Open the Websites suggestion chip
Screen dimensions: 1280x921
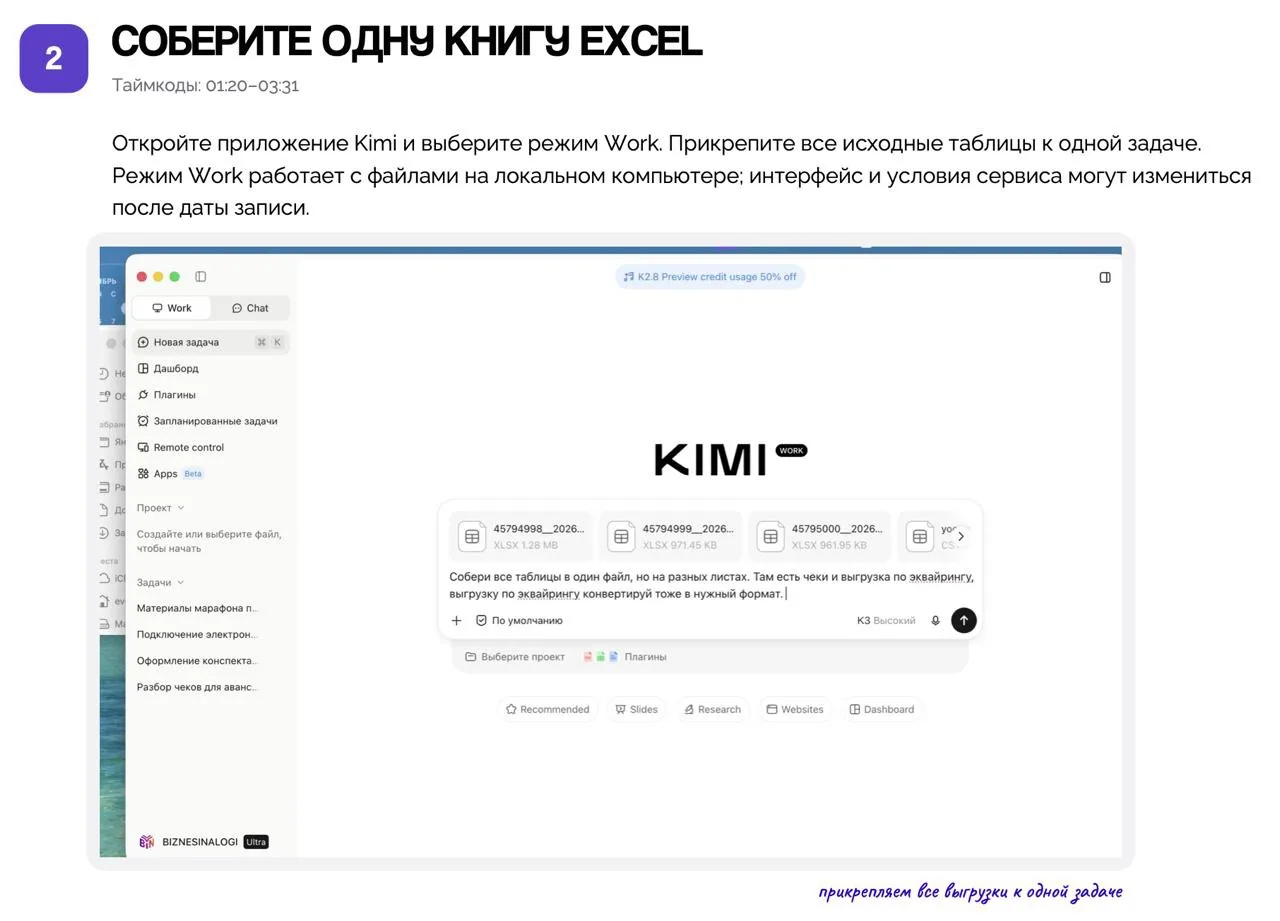(795, 710)
